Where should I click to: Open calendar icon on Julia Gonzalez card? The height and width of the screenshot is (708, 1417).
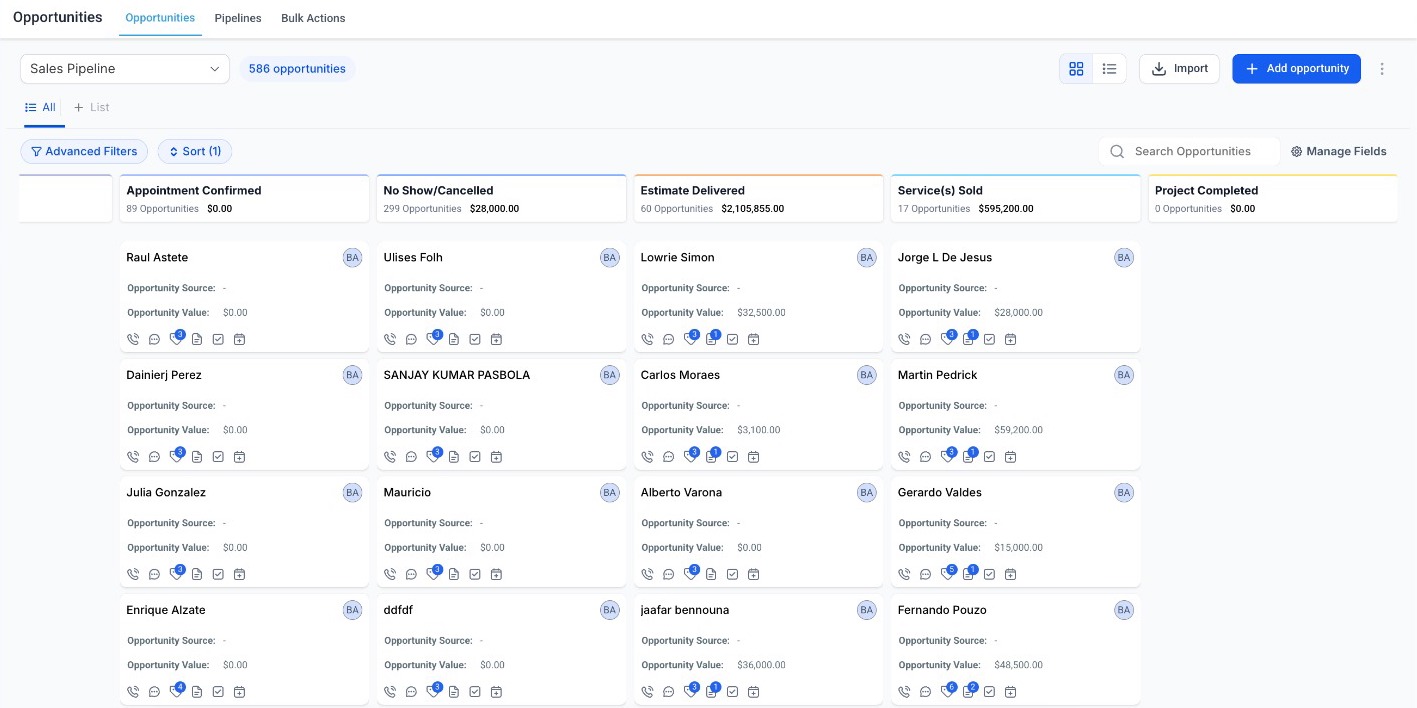coord(239,574)
